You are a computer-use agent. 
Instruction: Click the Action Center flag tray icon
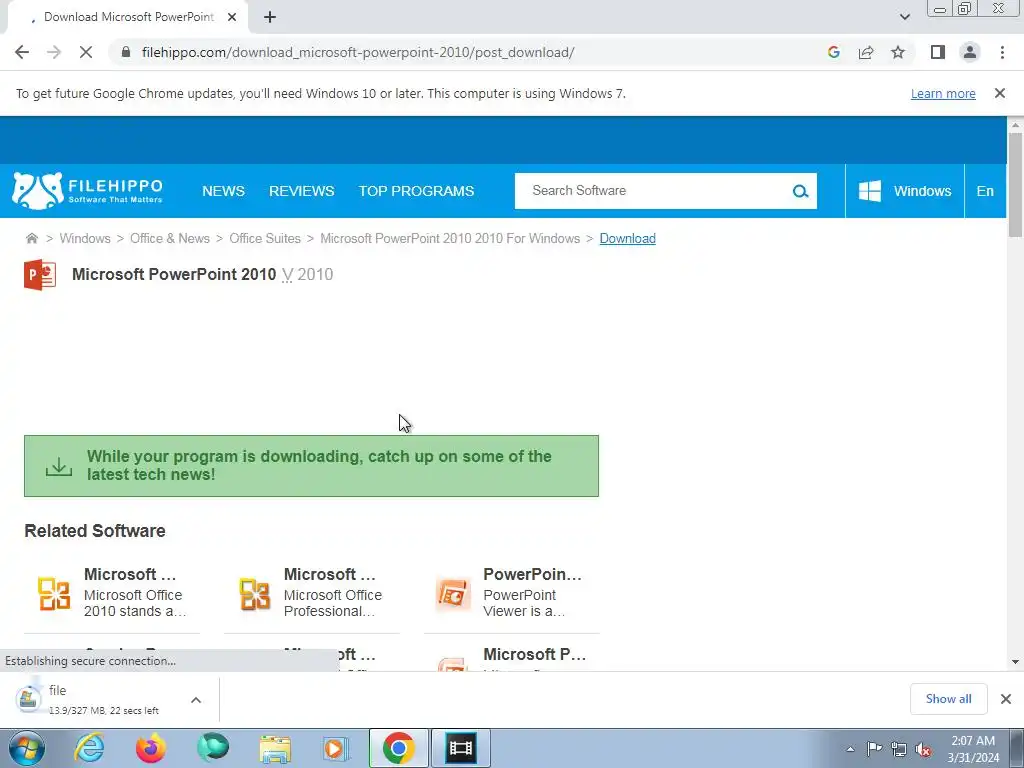tap(874, 749)
